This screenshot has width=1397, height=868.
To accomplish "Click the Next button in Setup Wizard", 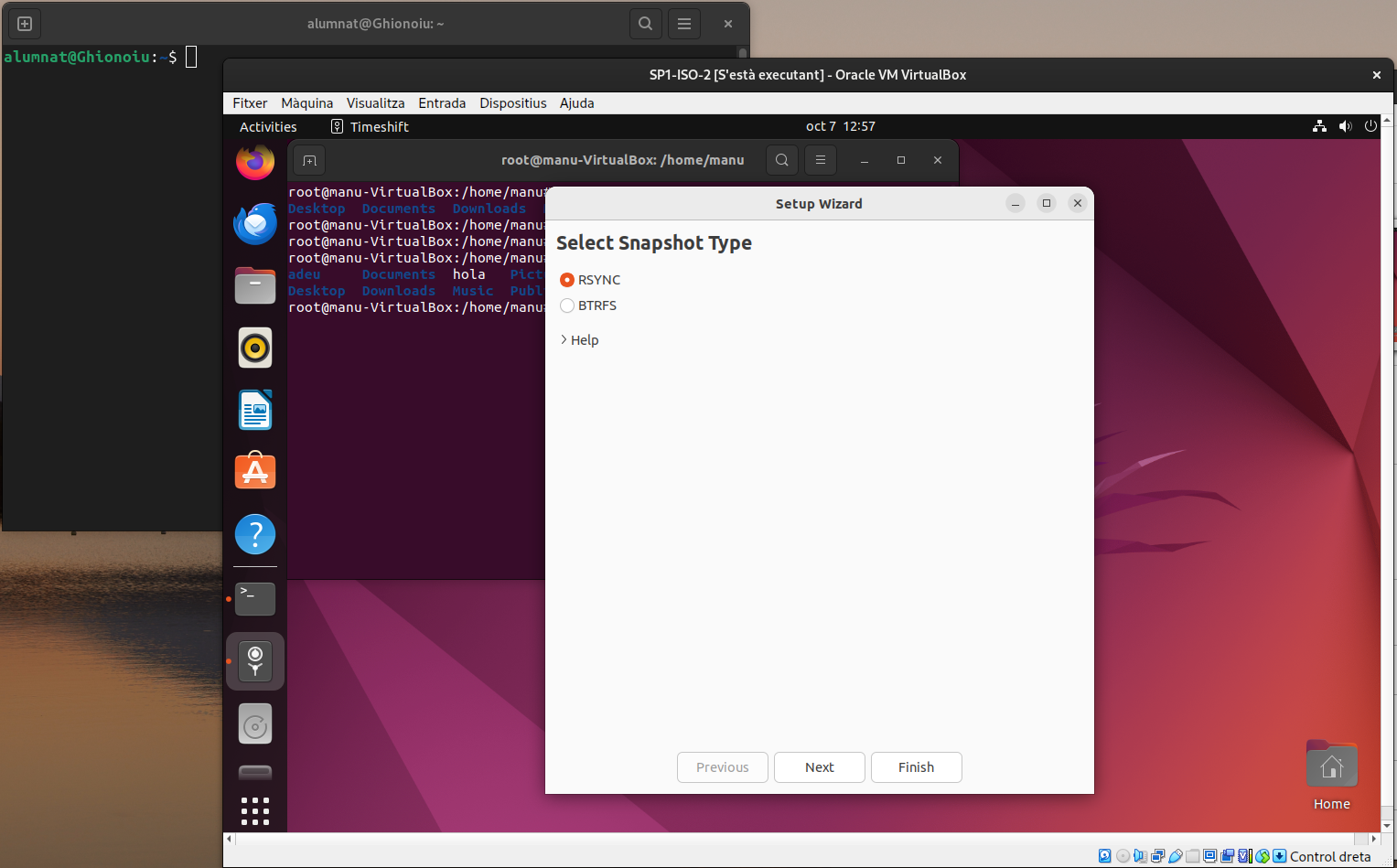I will click(819, 767).
